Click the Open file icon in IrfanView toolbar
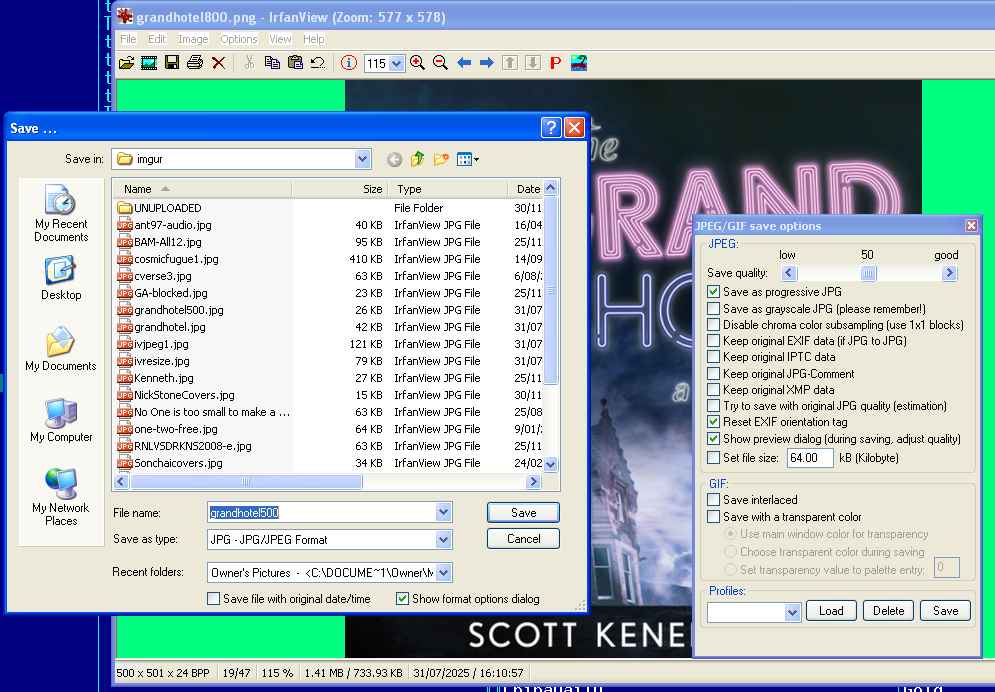This screenshot has height=692, width=995. click(x=126, y=63)
